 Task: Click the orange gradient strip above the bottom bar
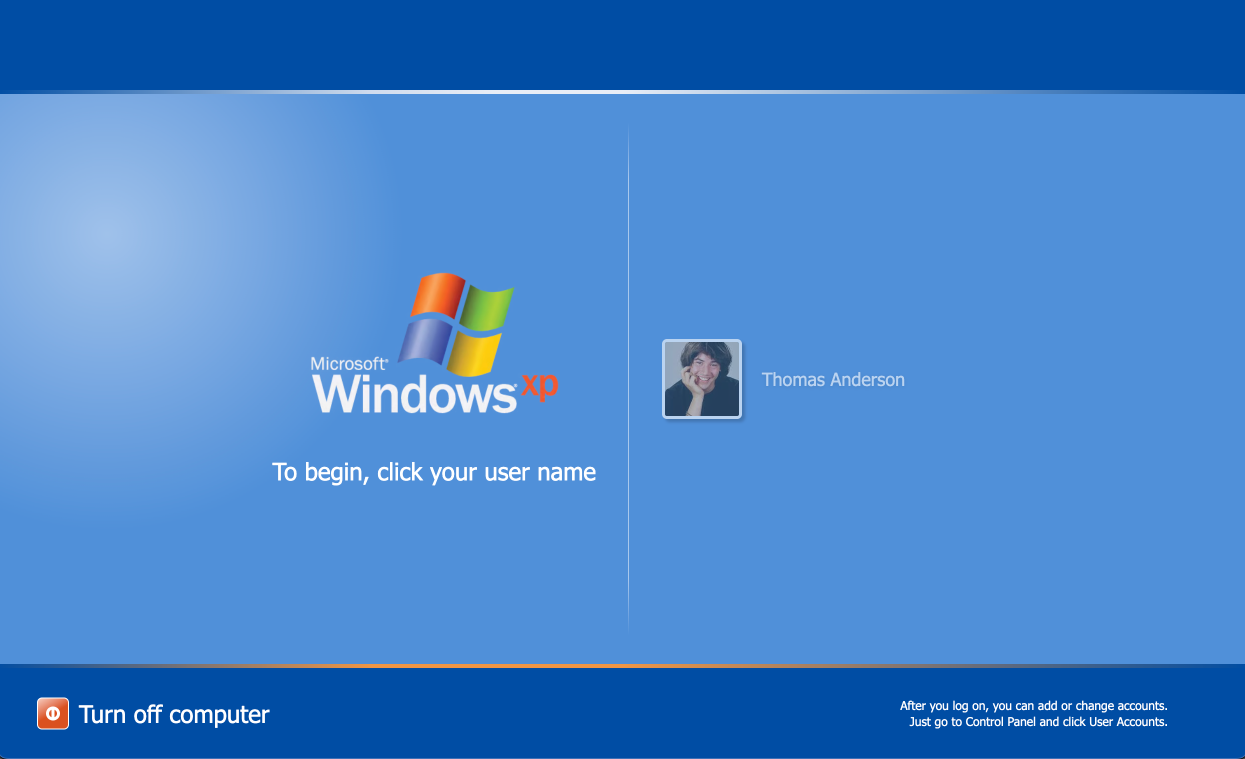tap(622, 666)
